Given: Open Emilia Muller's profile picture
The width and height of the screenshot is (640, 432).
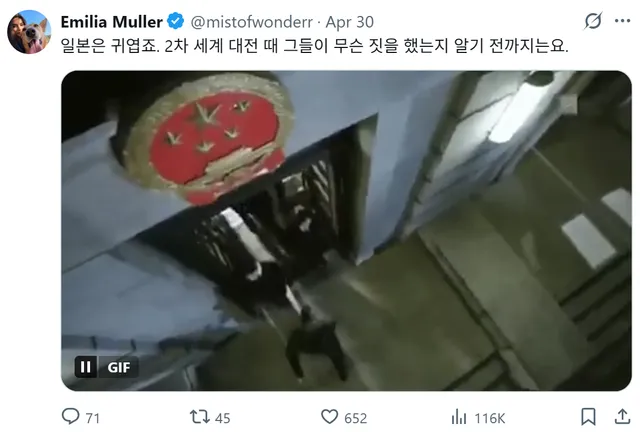Looking at the screenshot, I should pyautogui.click(x=29, y=32).
